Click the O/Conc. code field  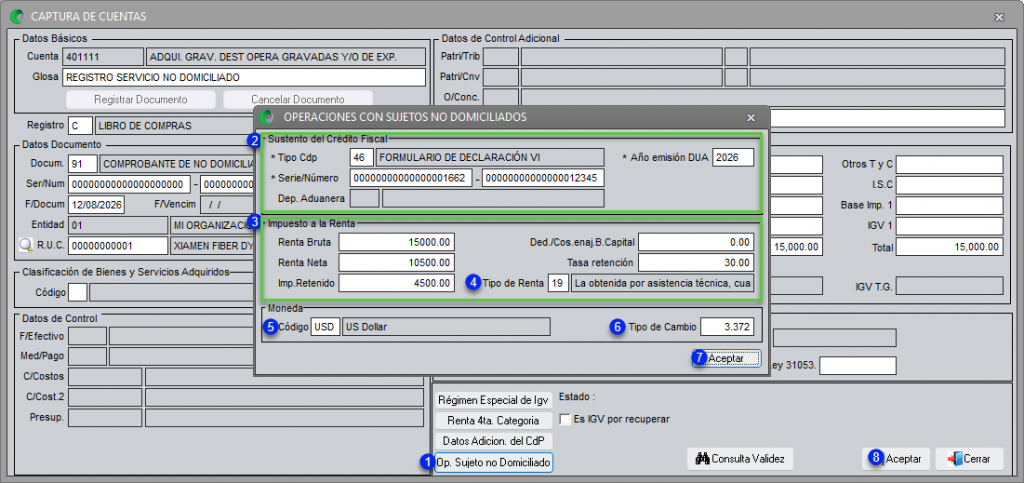500,98
